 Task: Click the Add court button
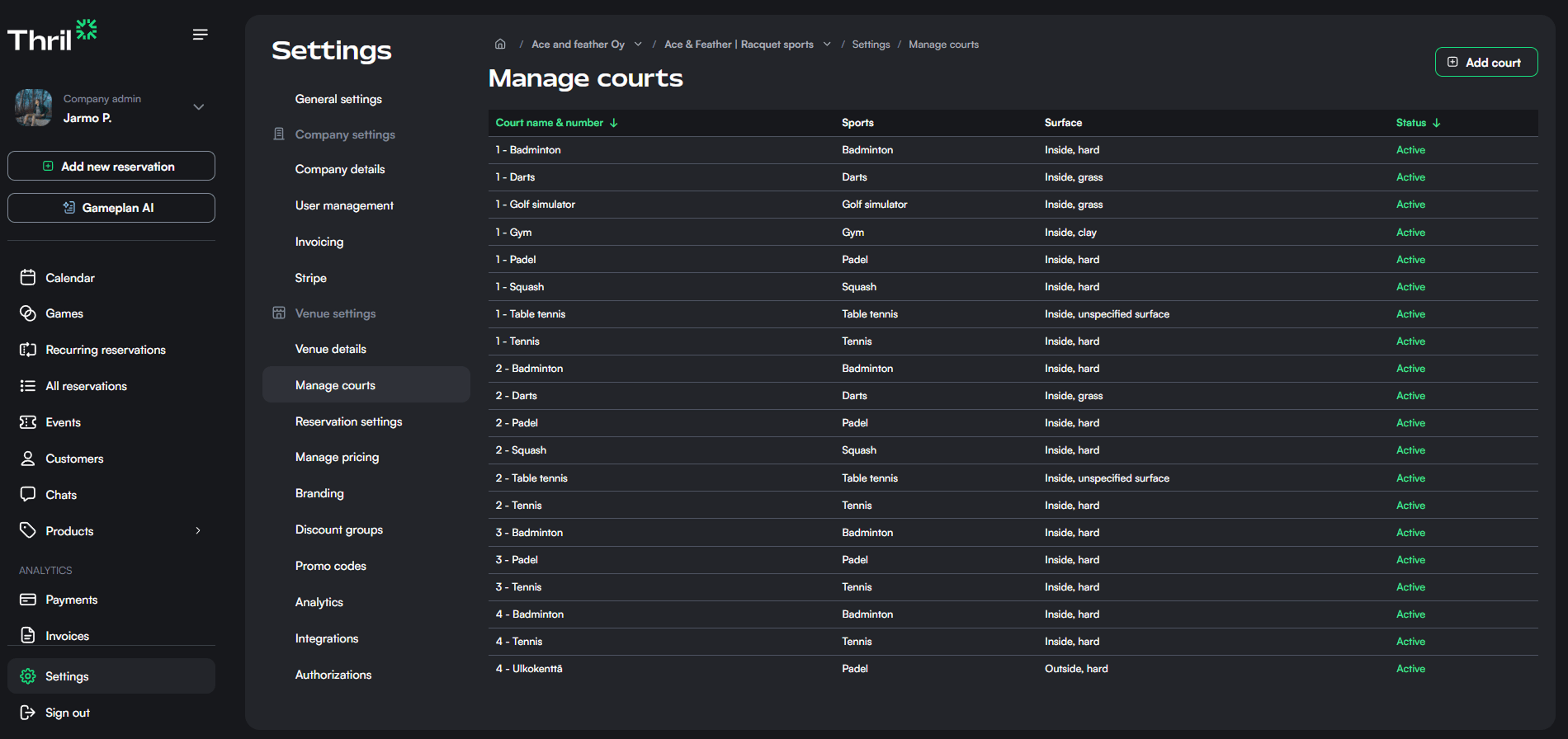tap(1485, 63)
